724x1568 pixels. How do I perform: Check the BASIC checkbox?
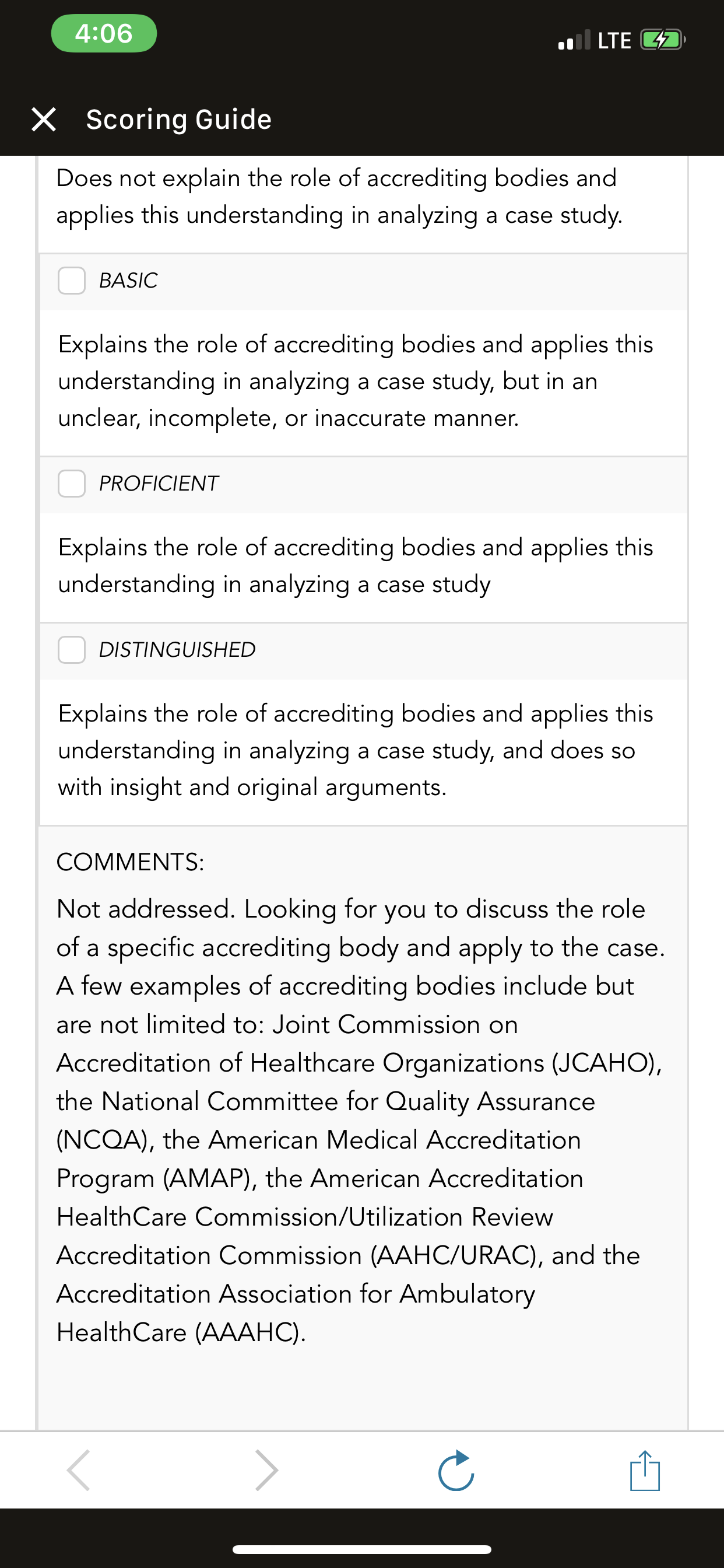pos(72,281)
